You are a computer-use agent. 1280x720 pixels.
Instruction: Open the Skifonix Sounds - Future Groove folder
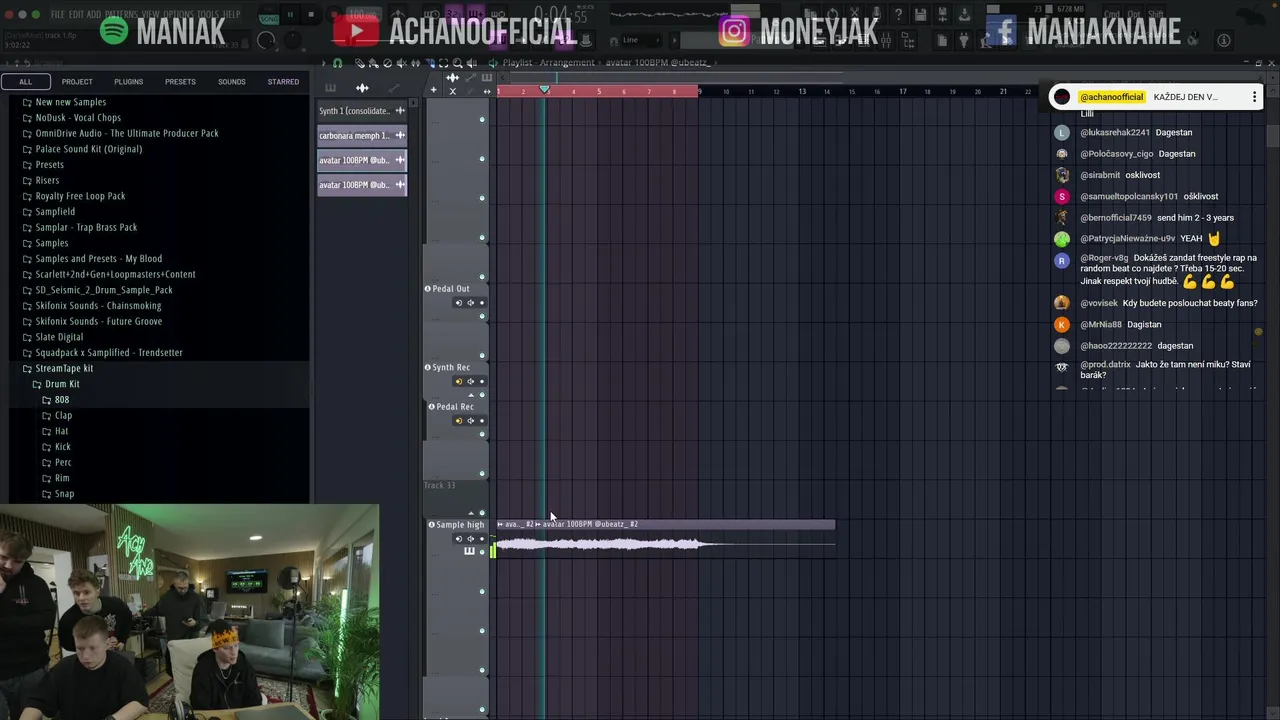coord(99,321)
